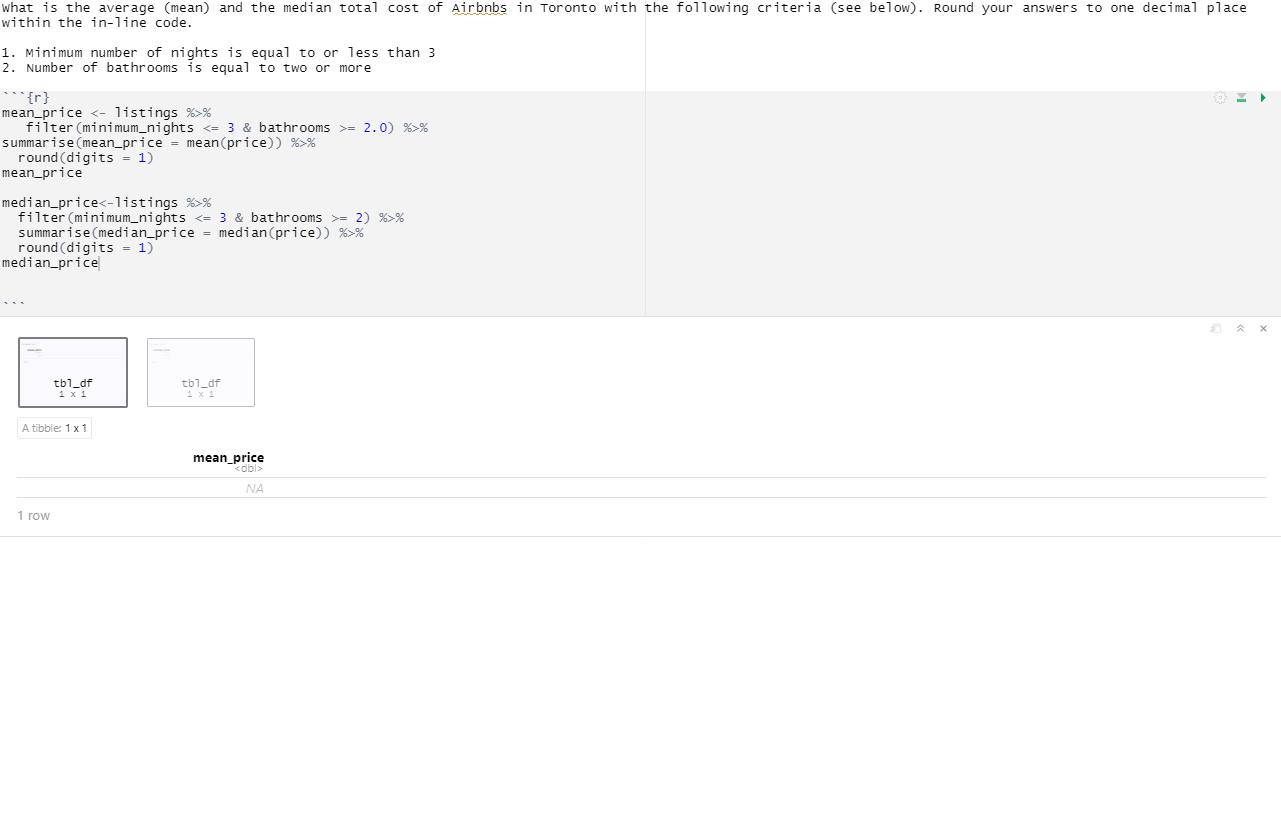Place cursor after median_price in the code

[x=98, y=262]
